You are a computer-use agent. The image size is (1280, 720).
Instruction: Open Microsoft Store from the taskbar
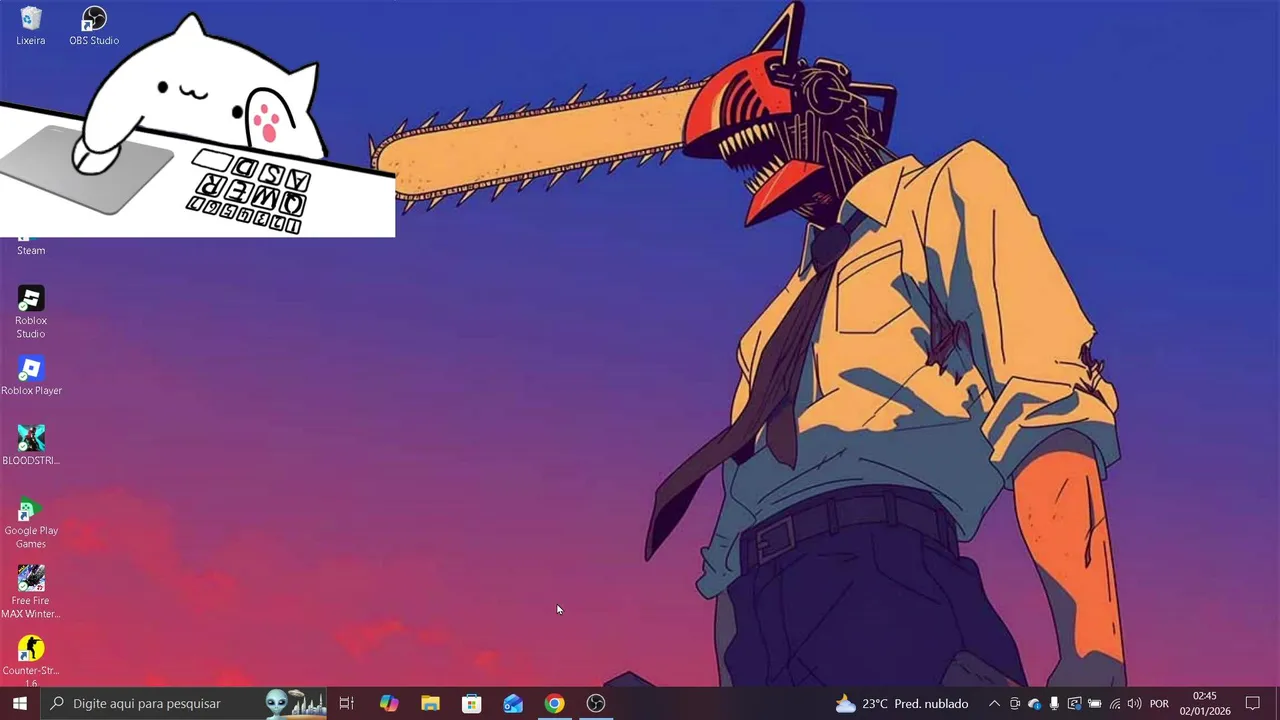click(471, 704)
